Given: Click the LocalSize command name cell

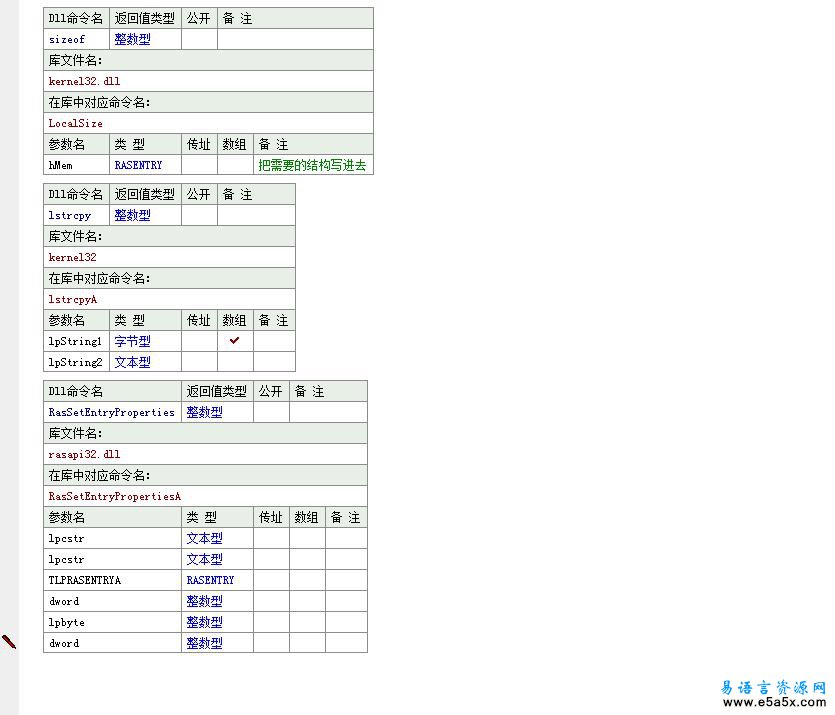Looking at the screenshot, I should (208, 124).
